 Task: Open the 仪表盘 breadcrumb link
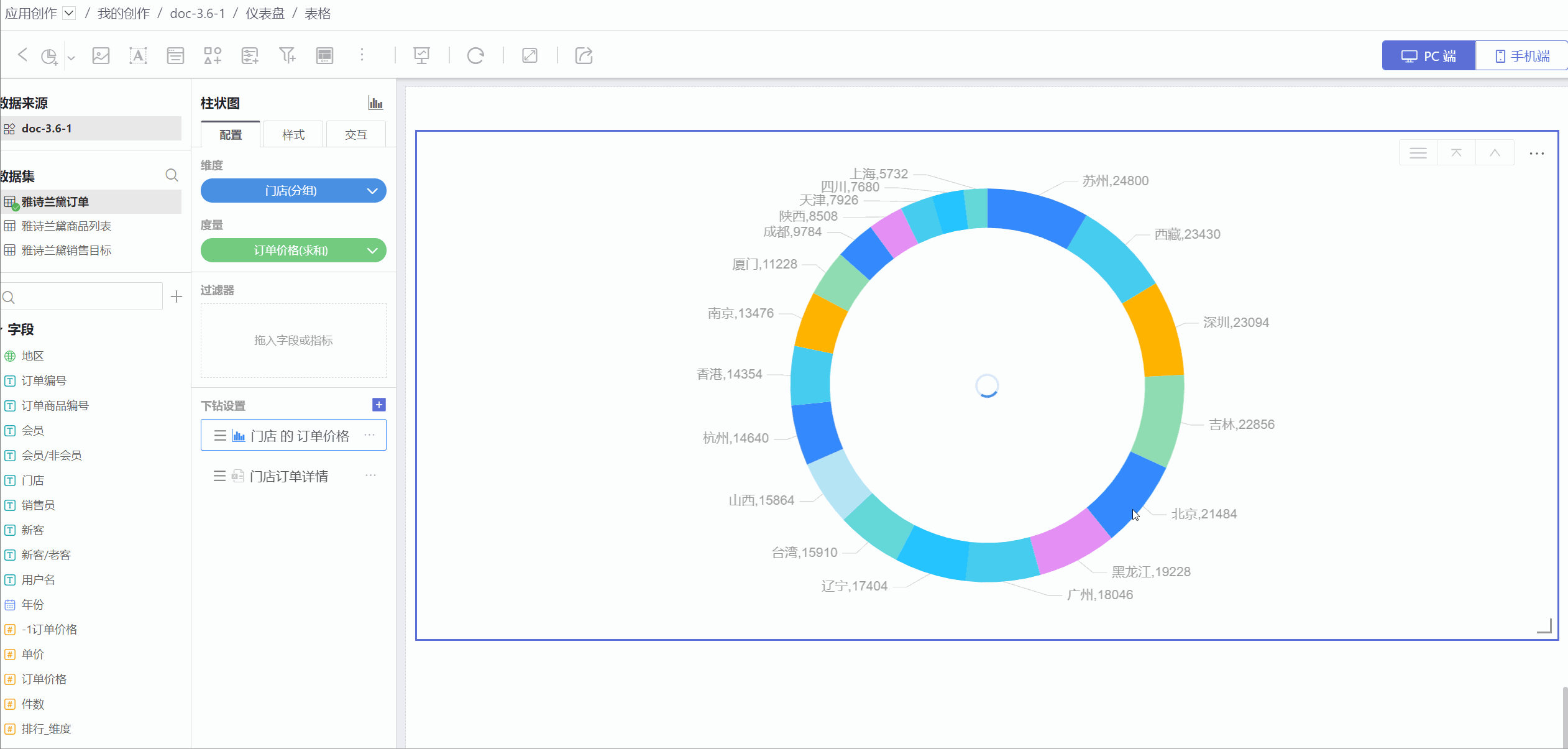point(265,13)
